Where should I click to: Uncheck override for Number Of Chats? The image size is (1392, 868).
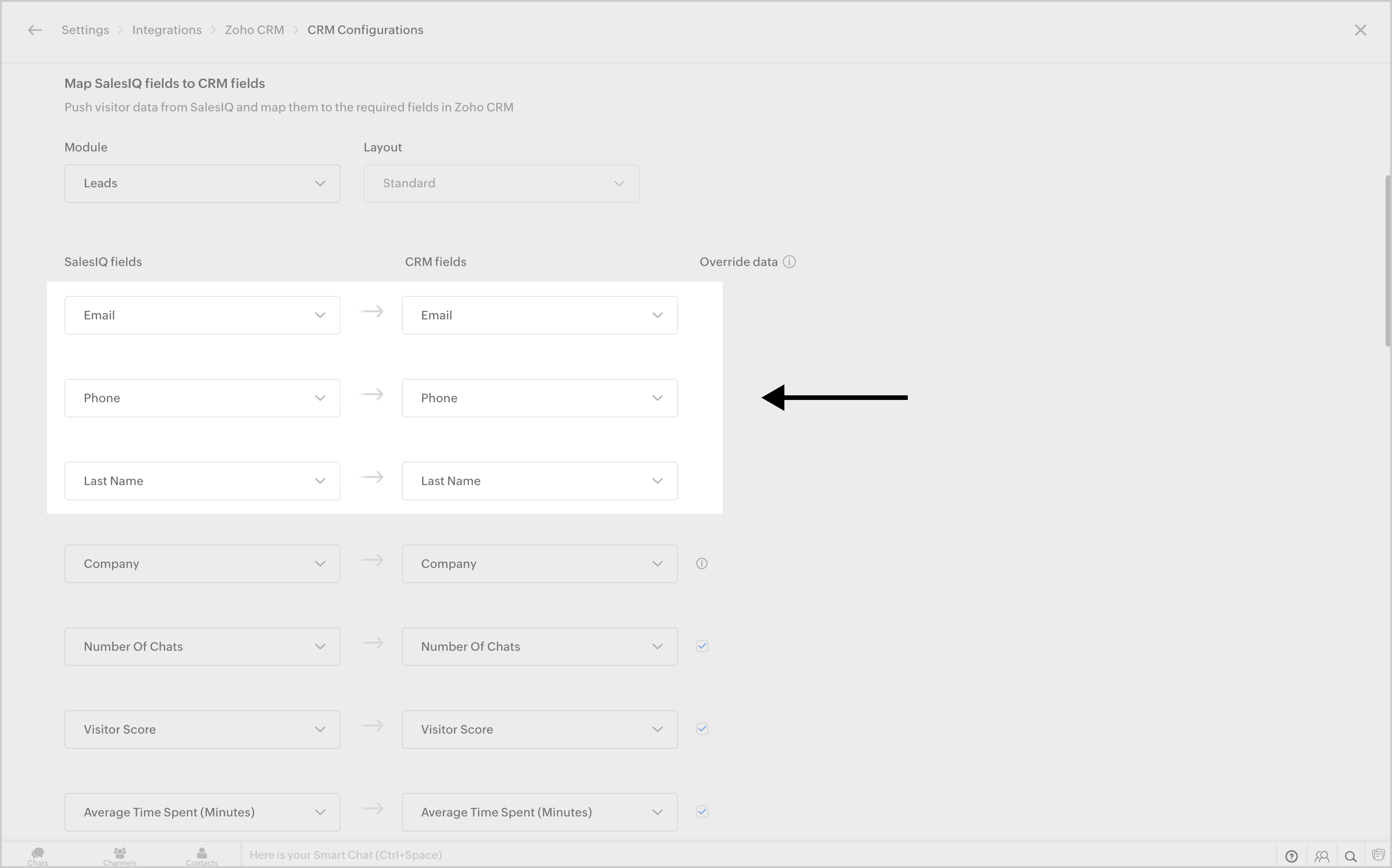702,647
